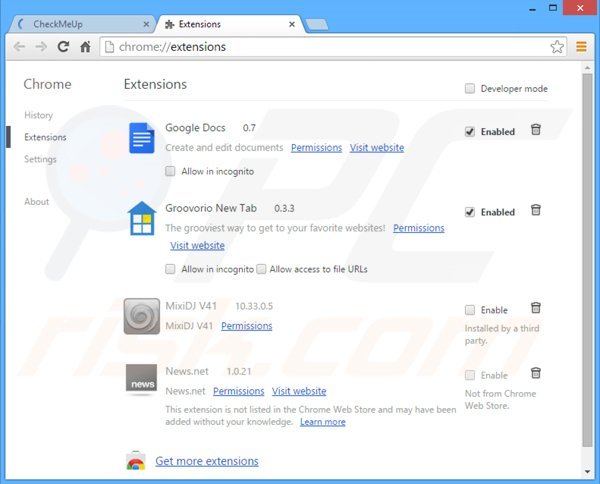Open the home page icon
The height and width of the screenshot is (484, 600).
[x=85, y=47]
